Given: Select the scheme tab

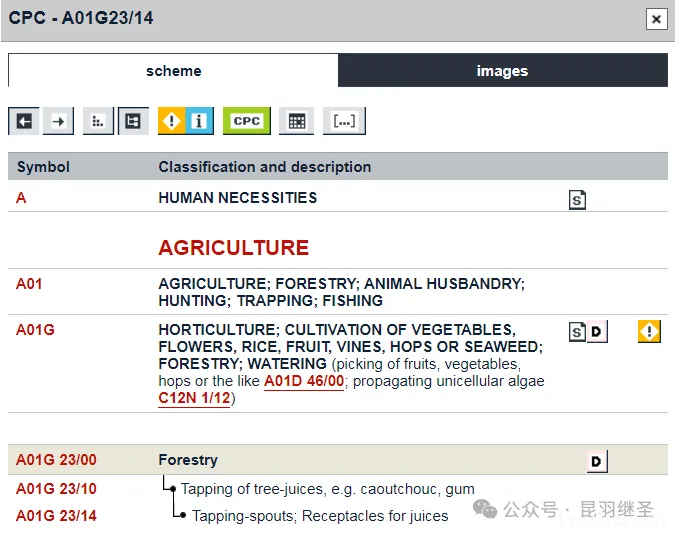Looking at the screenshot, I should pyautogui.click(x=173, y=71).
